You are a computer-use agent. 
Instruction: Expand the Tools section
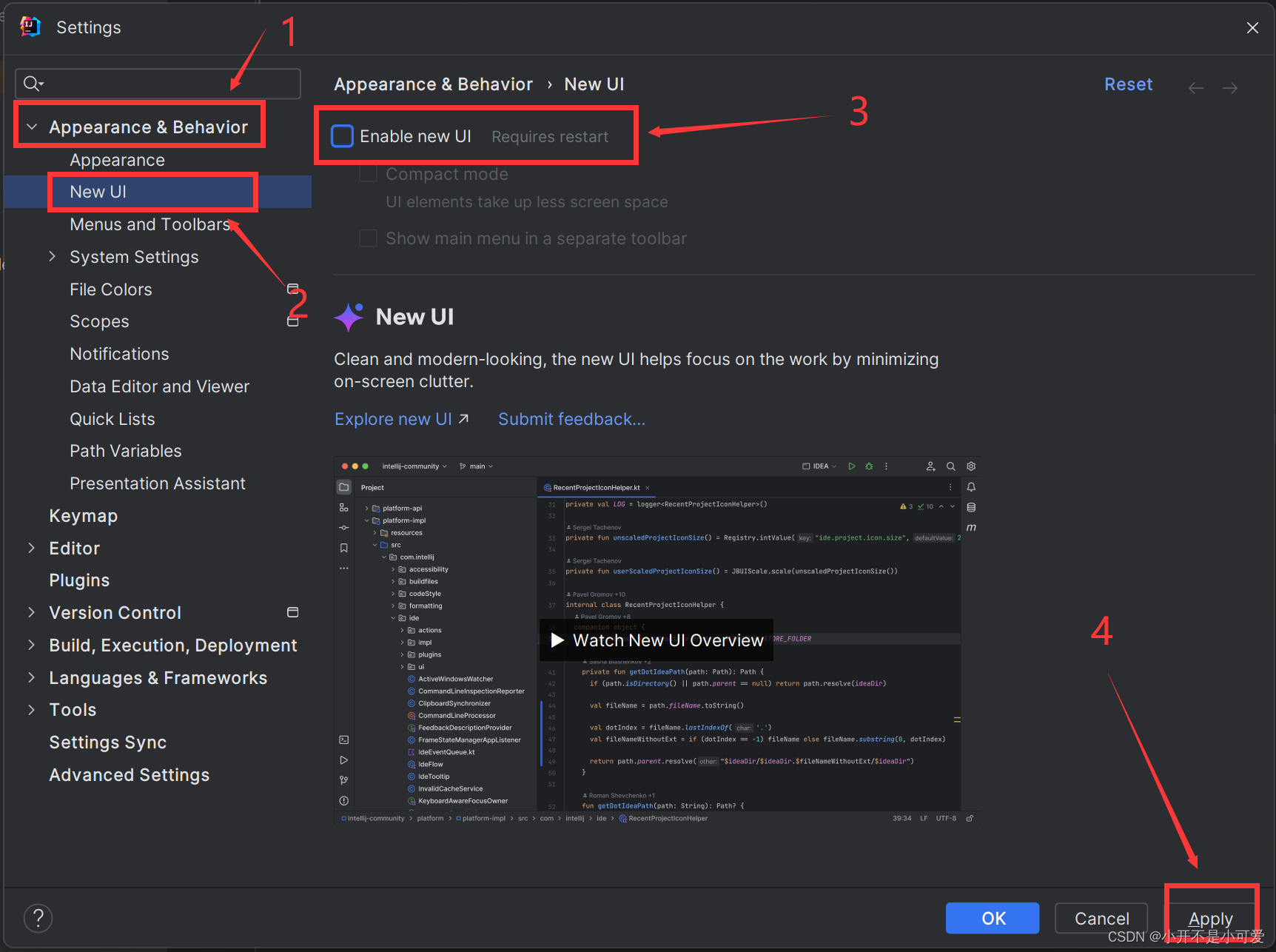(x=32, y=710)
